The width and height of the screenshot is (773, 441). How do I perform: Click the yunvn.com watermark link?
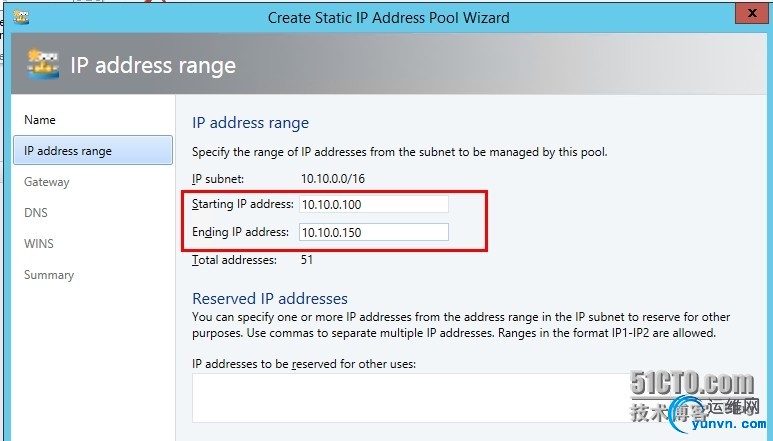point(729,424)
